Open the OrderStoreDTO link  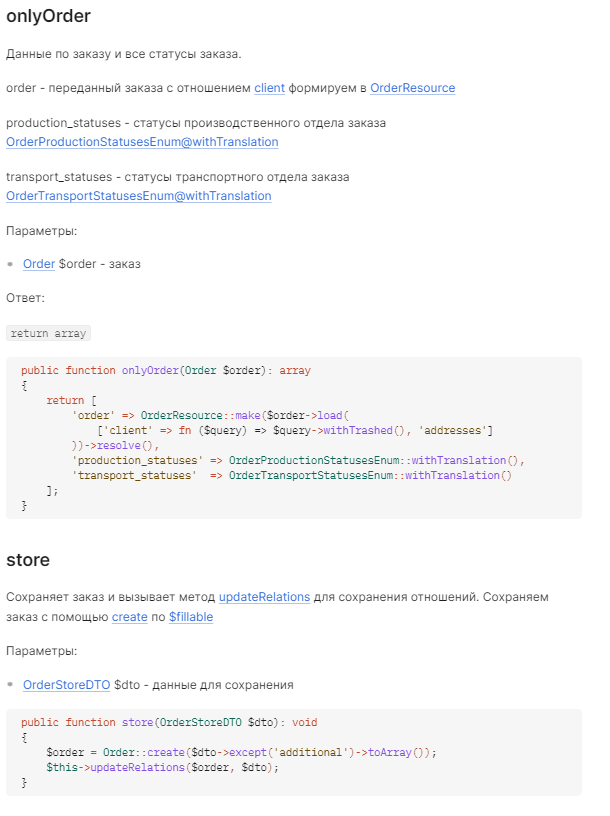(67, 685)
